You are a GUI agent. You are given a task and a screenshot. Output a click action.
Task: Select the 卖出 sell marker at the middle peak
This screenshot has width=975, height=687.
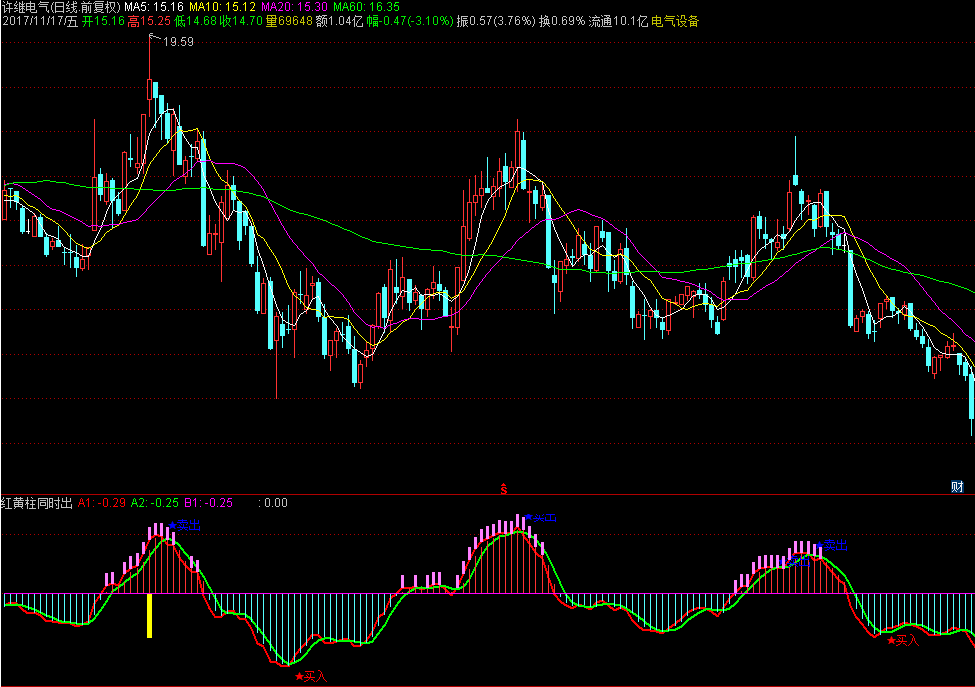click(540, 517)
